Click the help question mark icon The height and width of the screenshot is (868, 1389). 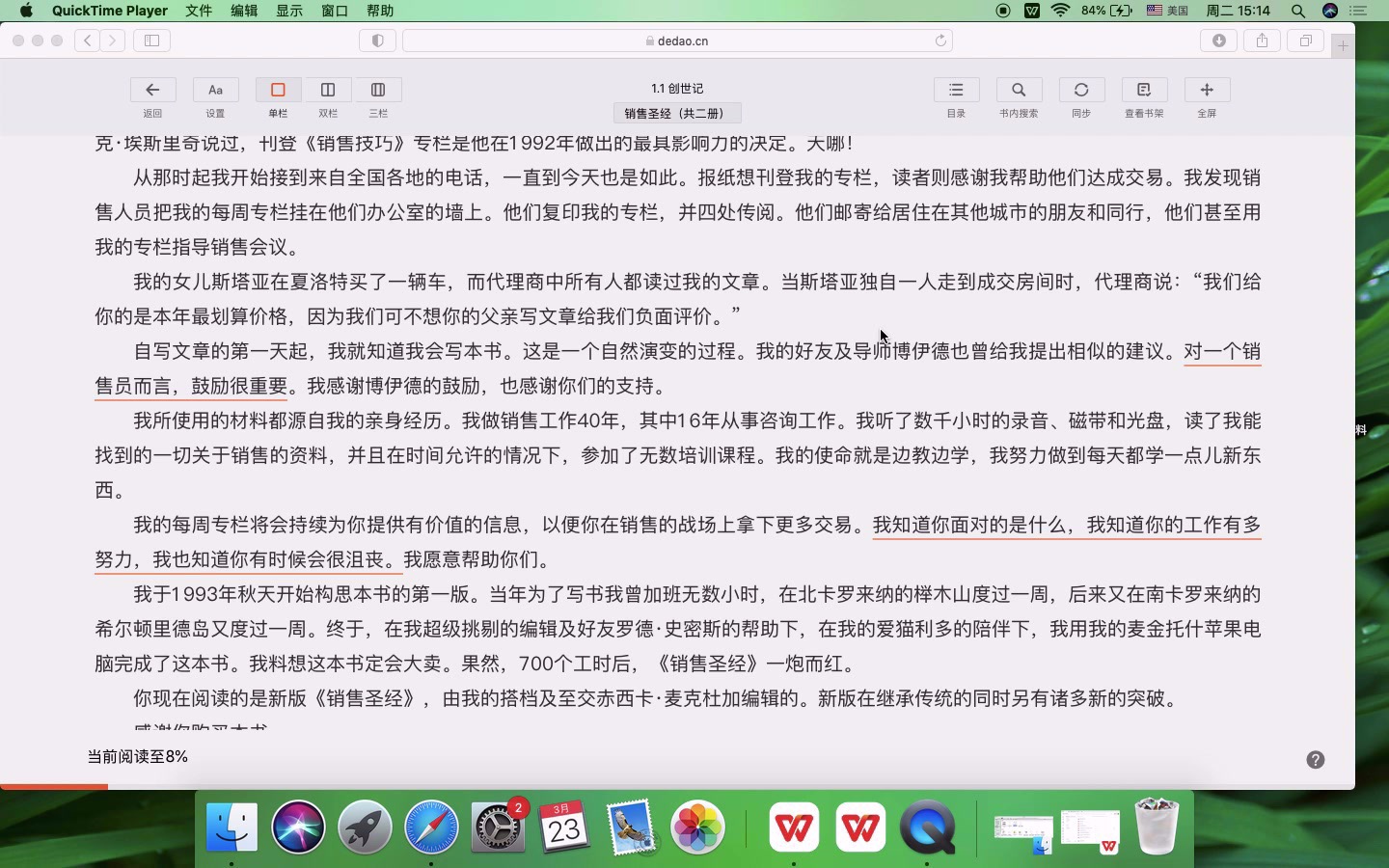pos(1315,760)
